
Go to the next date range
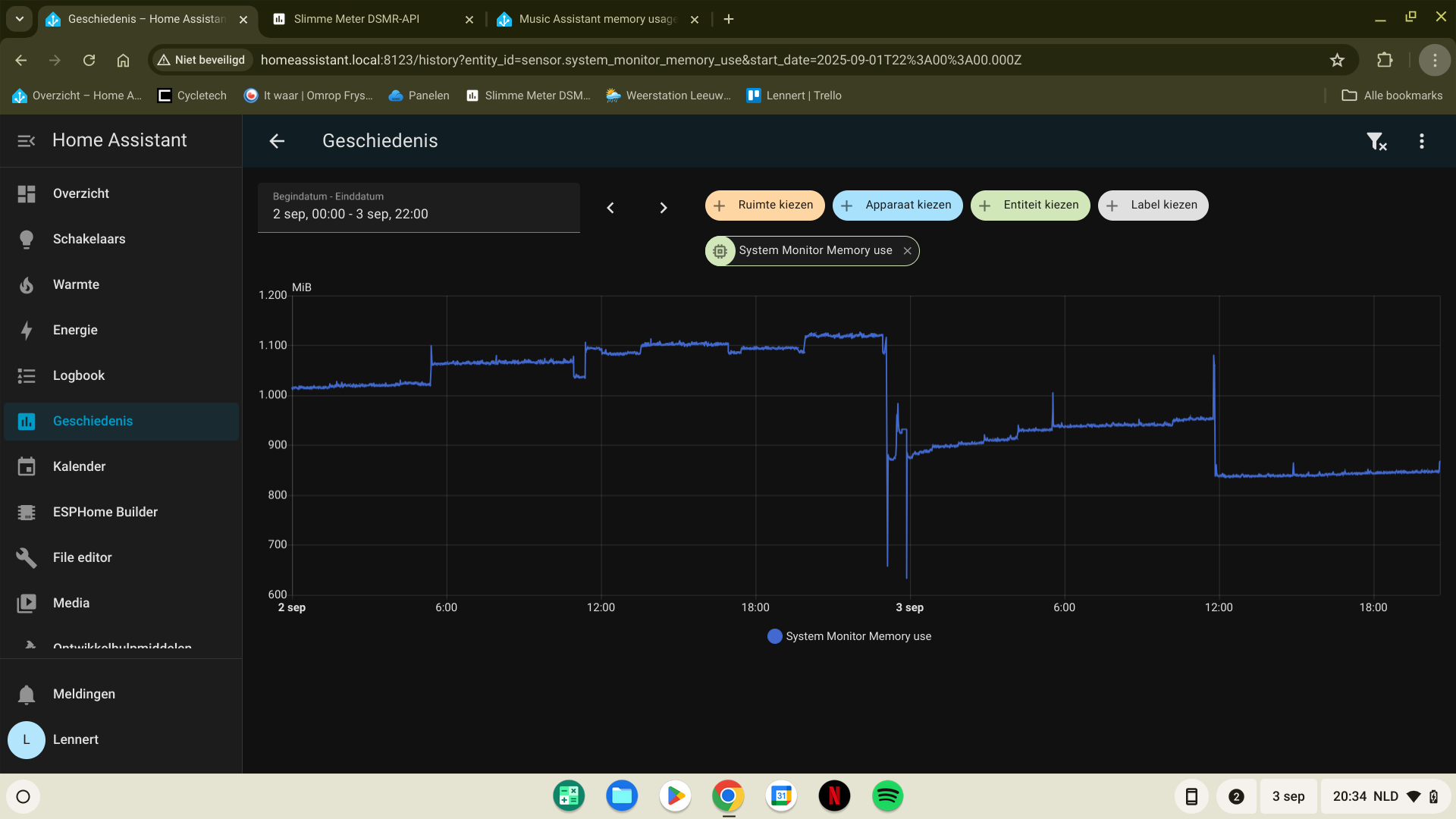[x=664, y=208]
